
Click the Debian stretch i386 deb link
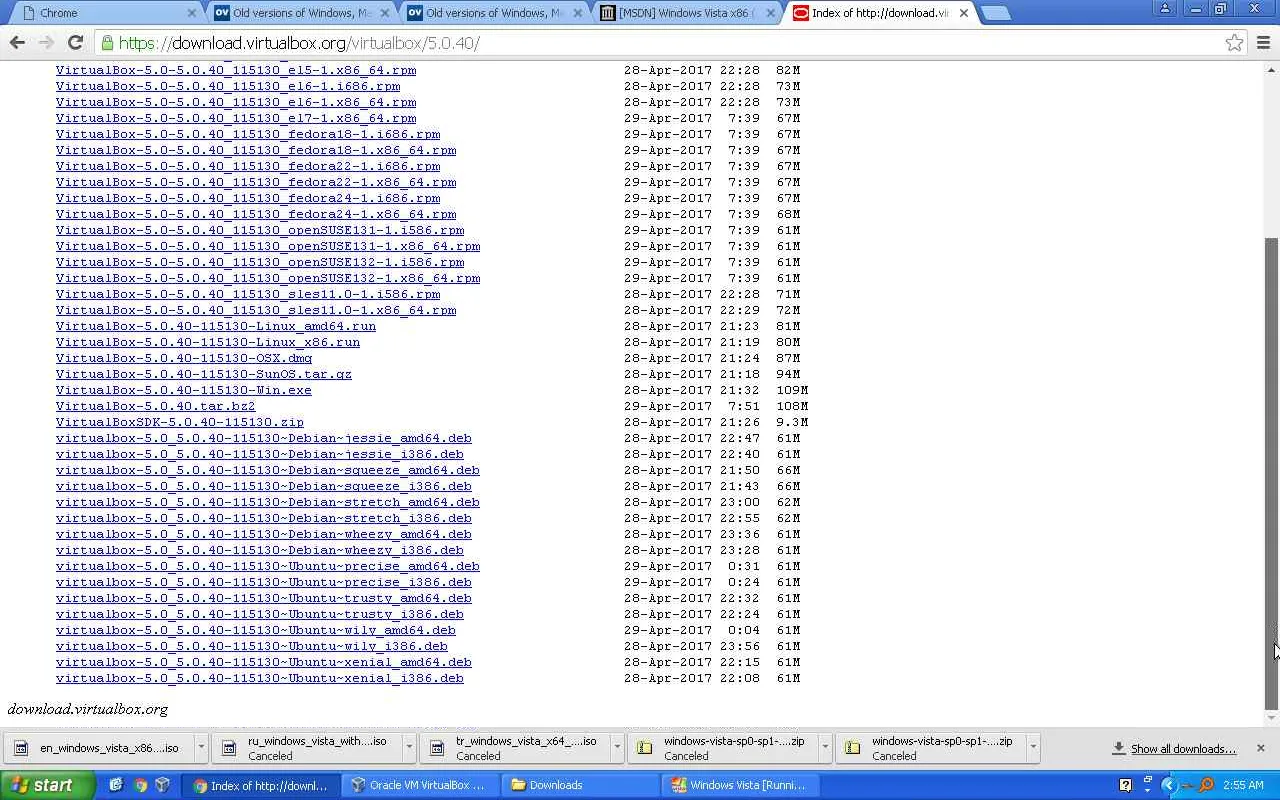(264, 518)
